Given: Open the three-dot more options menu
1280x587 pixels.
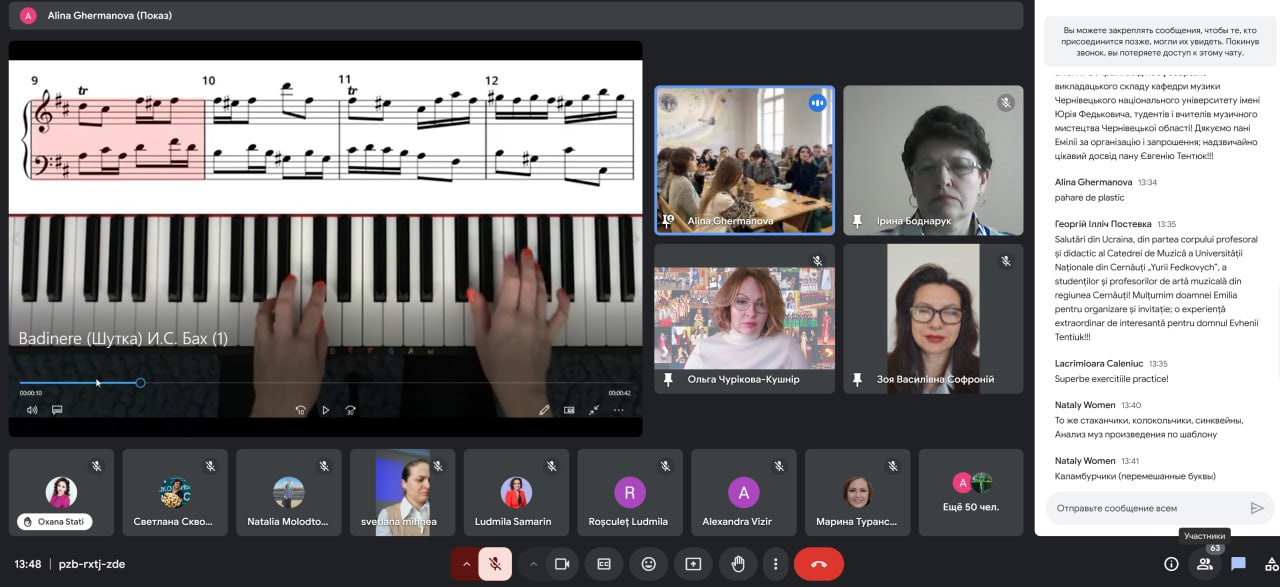Looking at the screenshot, I should tap(775, 564).
